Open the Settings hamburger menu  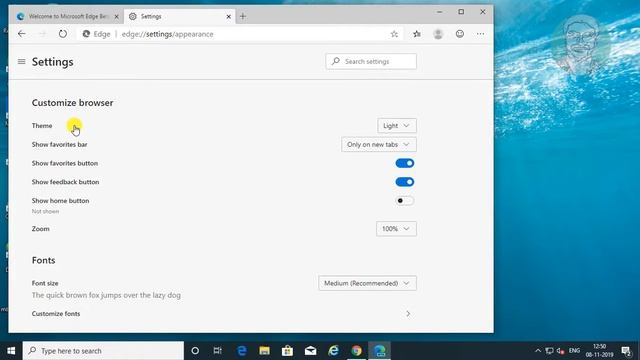22,62
